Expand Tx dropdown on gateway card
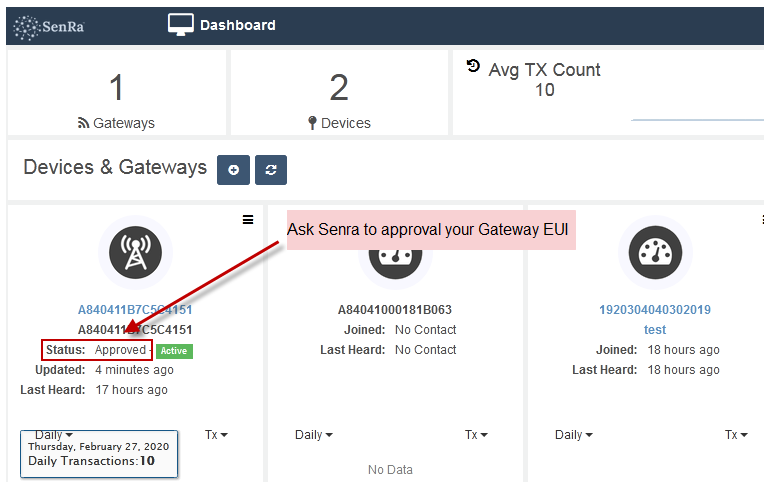The width and height of the screenshot is (773, 498). pyautogui.click(x=216, y=435)
